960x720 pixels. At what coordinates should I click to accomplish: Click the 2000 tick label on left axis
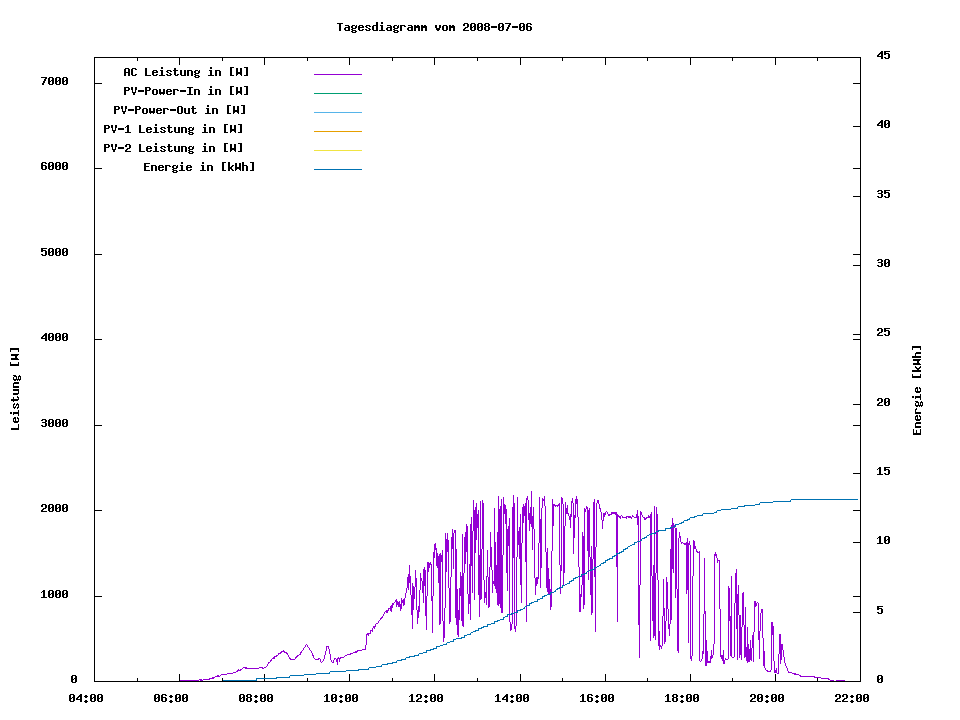[53, 510]
